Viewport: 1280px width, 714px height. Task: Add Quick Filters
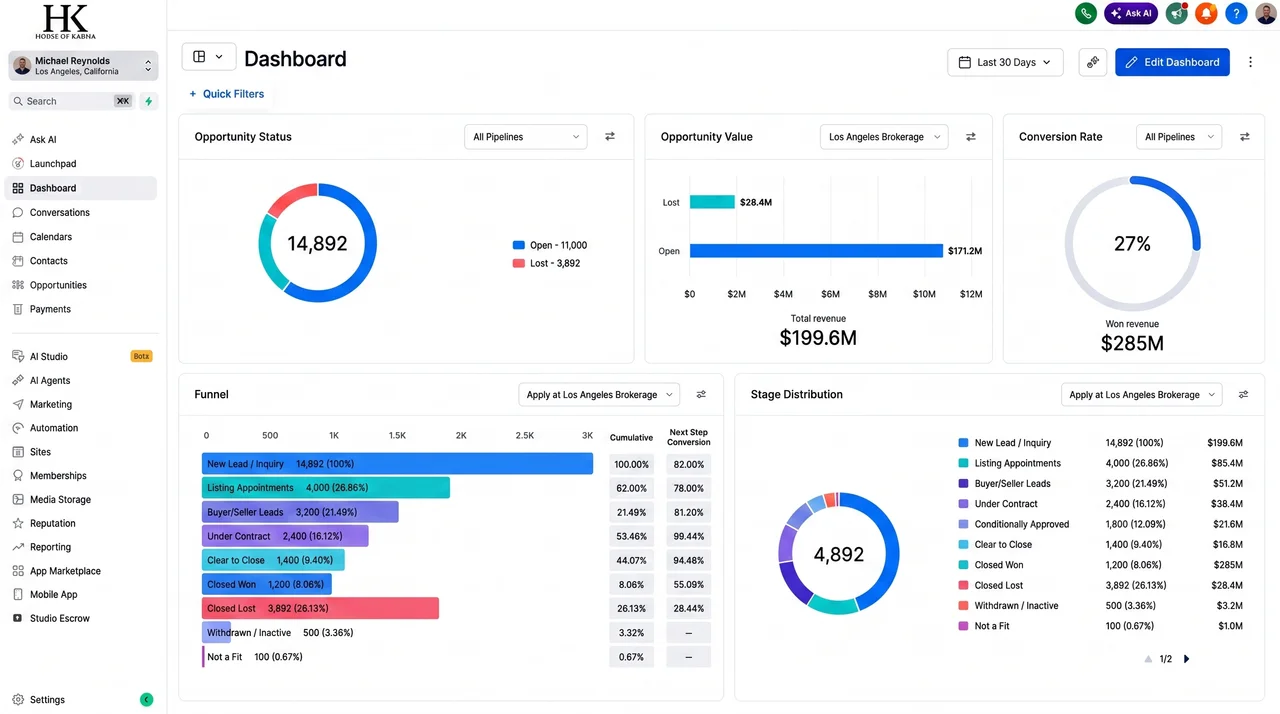[x=227, y=94]
